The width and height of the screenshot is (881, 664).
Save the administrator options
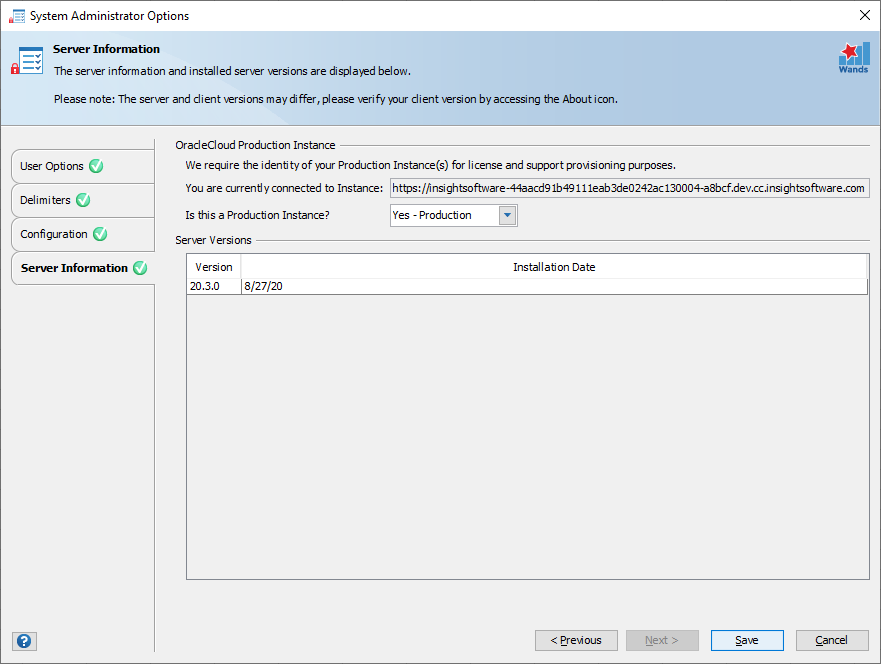747,640
